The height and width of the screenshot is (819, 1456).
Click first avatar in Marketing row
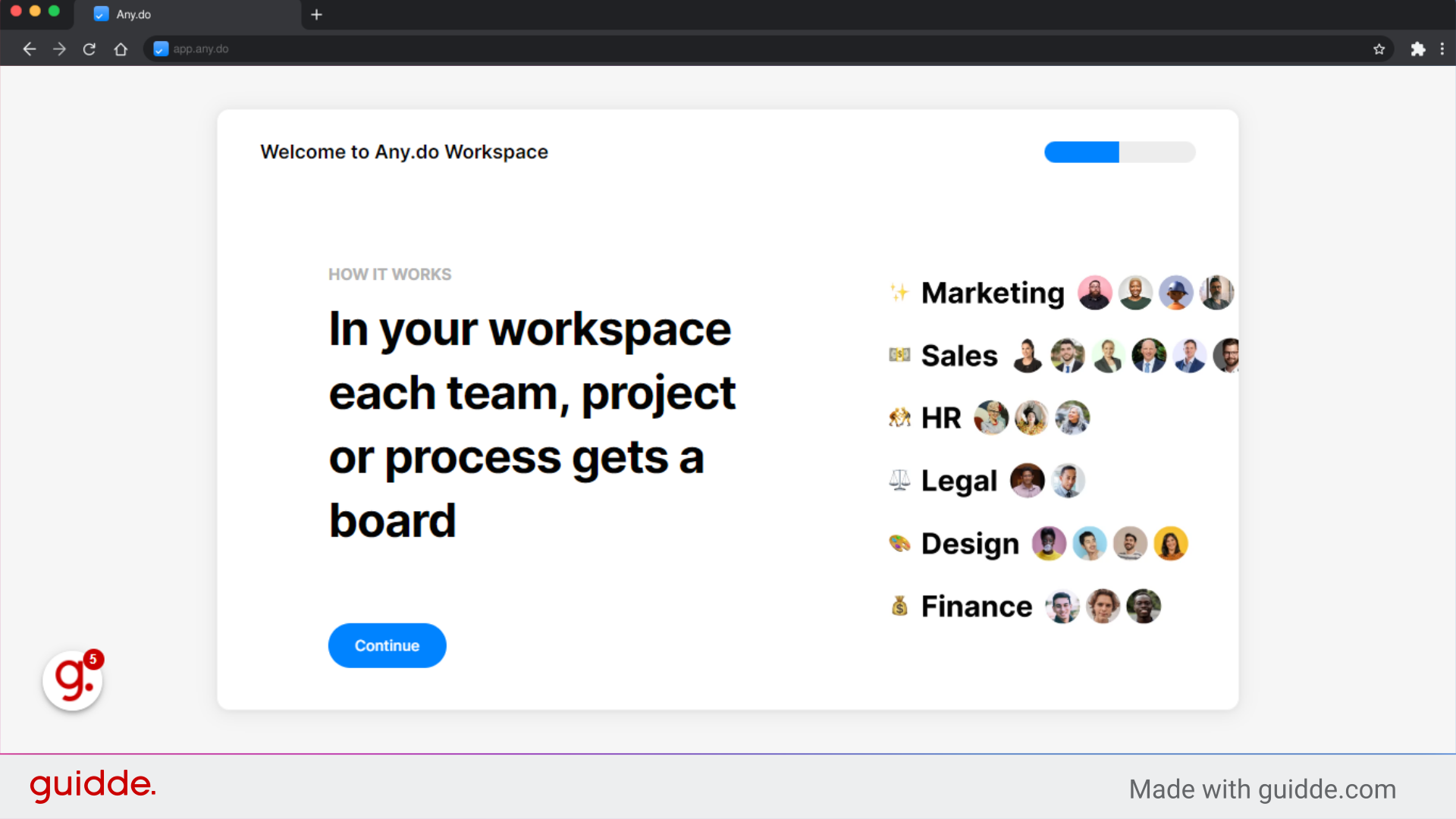pos(1095,293)
